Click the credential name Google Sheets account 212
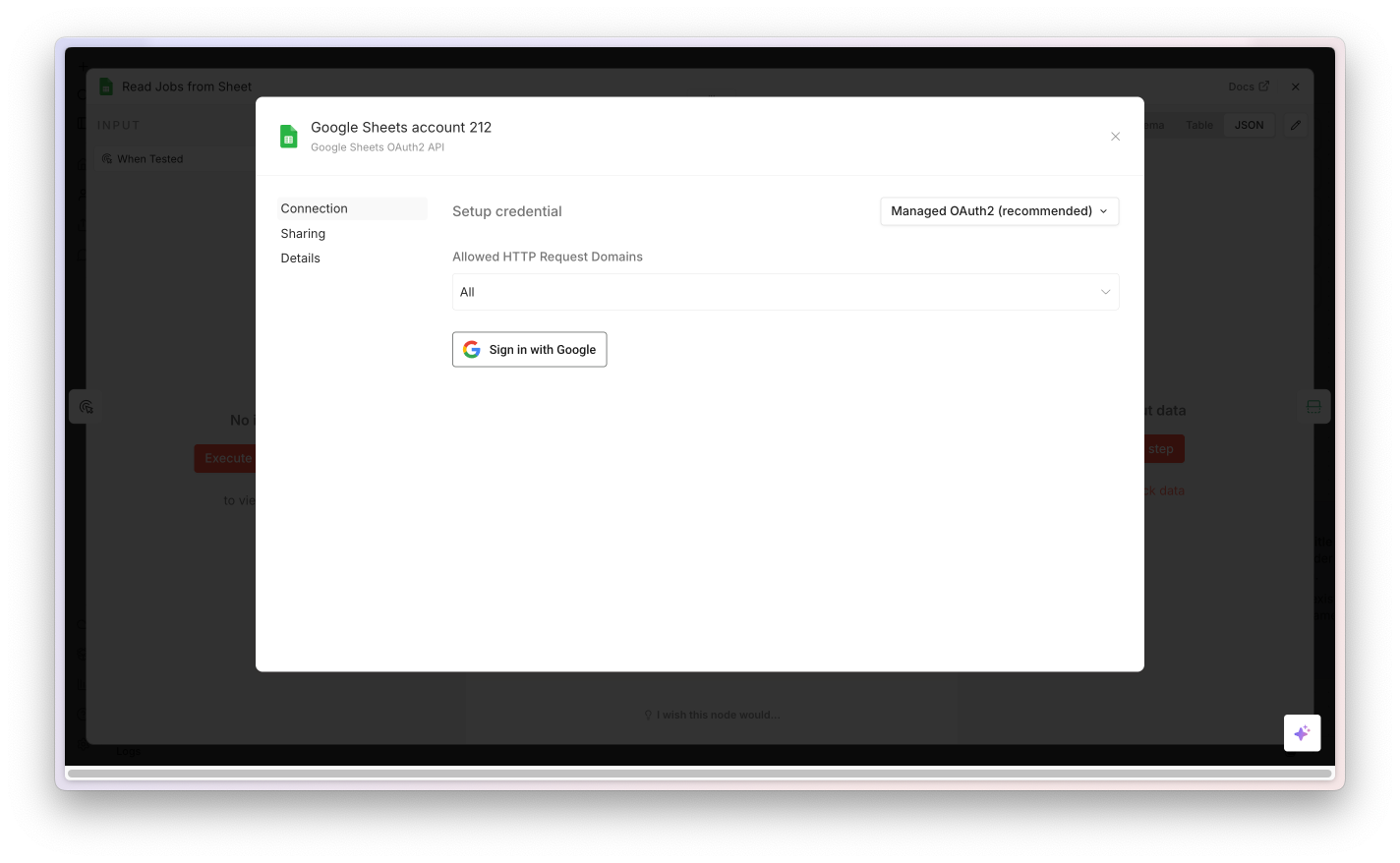1400x863 pixels. [401, 127]
